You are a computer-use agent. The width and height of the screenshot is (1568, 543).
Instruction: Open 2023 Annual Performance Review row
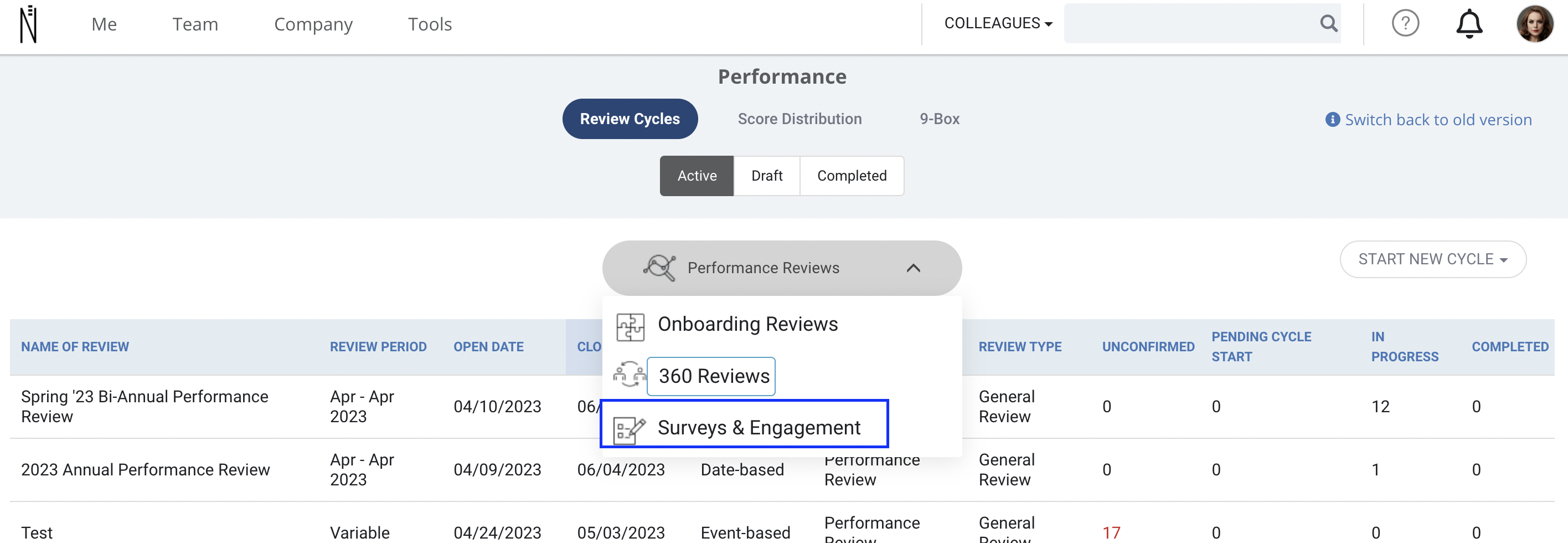(145, 470)
